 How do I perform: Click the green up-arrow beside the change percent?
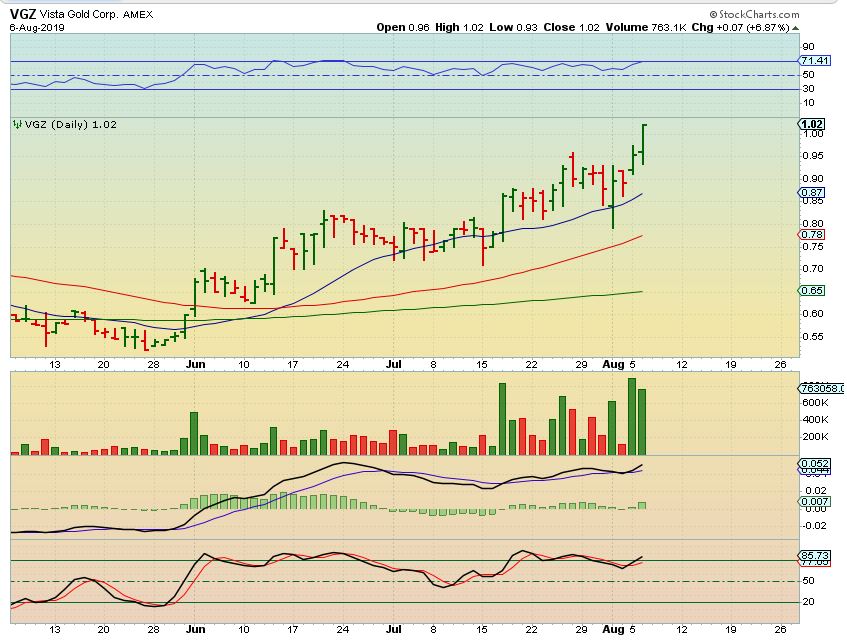click(x=796, y=28)
